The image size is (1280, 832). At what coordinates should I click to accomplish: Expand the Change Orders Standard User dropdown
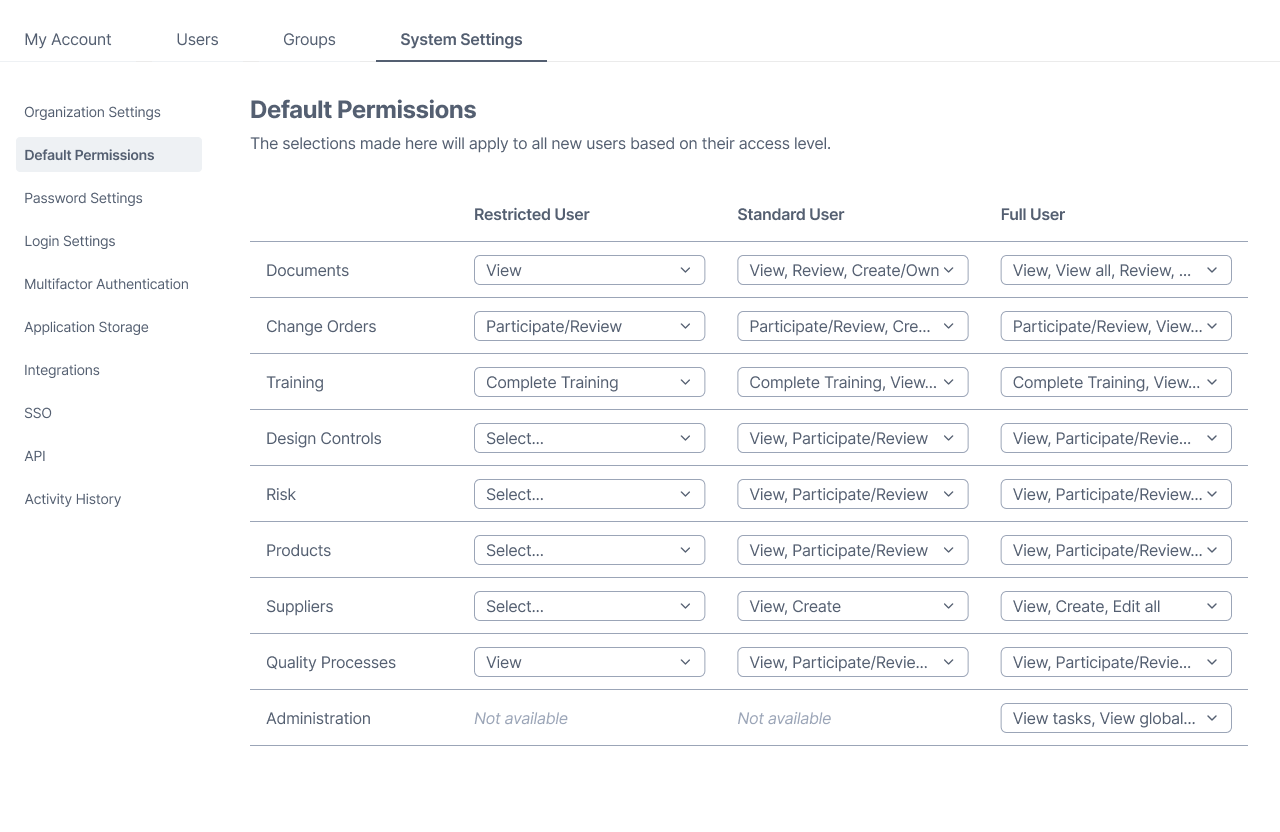click(x=852, y=326)
